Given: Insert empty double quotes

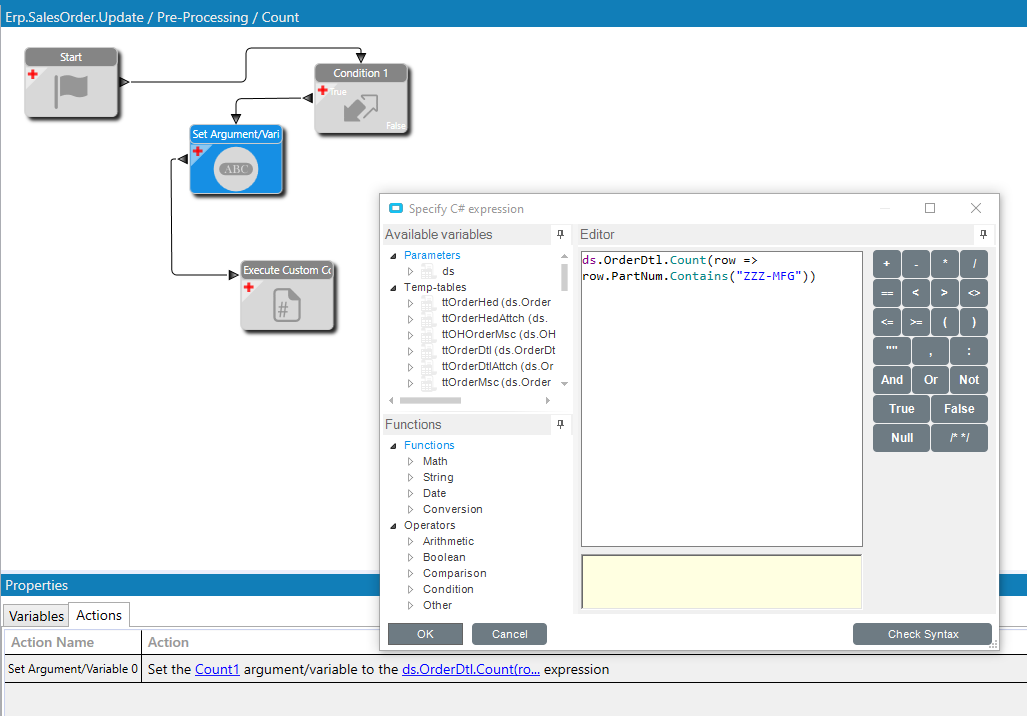Looking at the screenshot, I should click(x=891, y=351).
